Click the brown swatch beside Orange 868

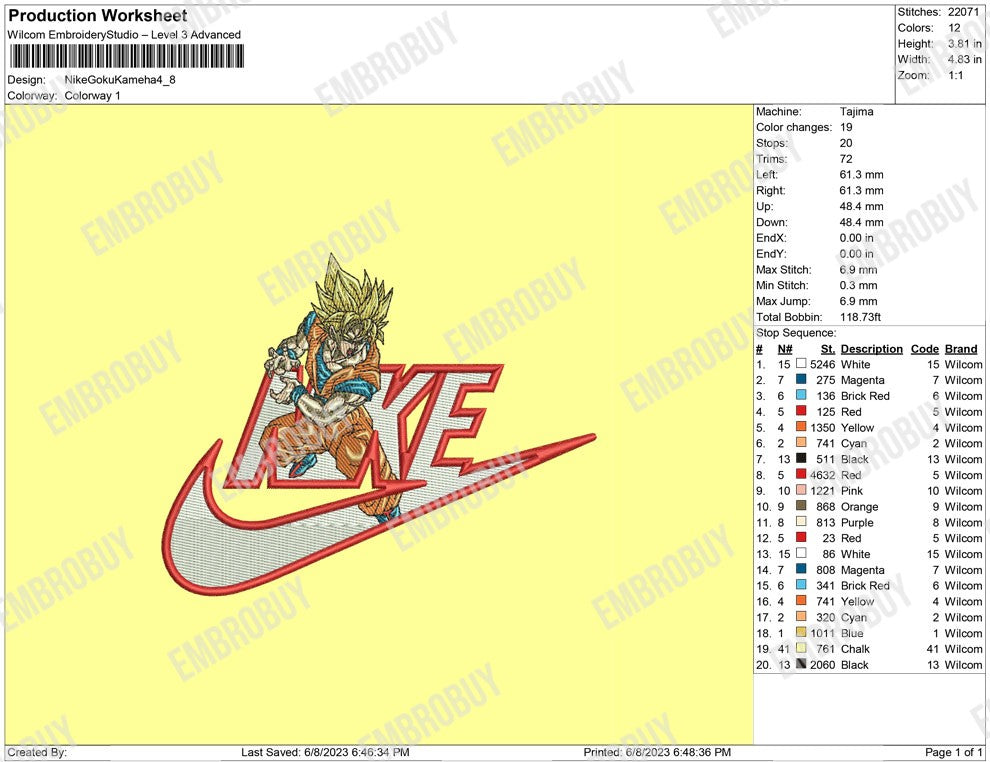point(801,506)
